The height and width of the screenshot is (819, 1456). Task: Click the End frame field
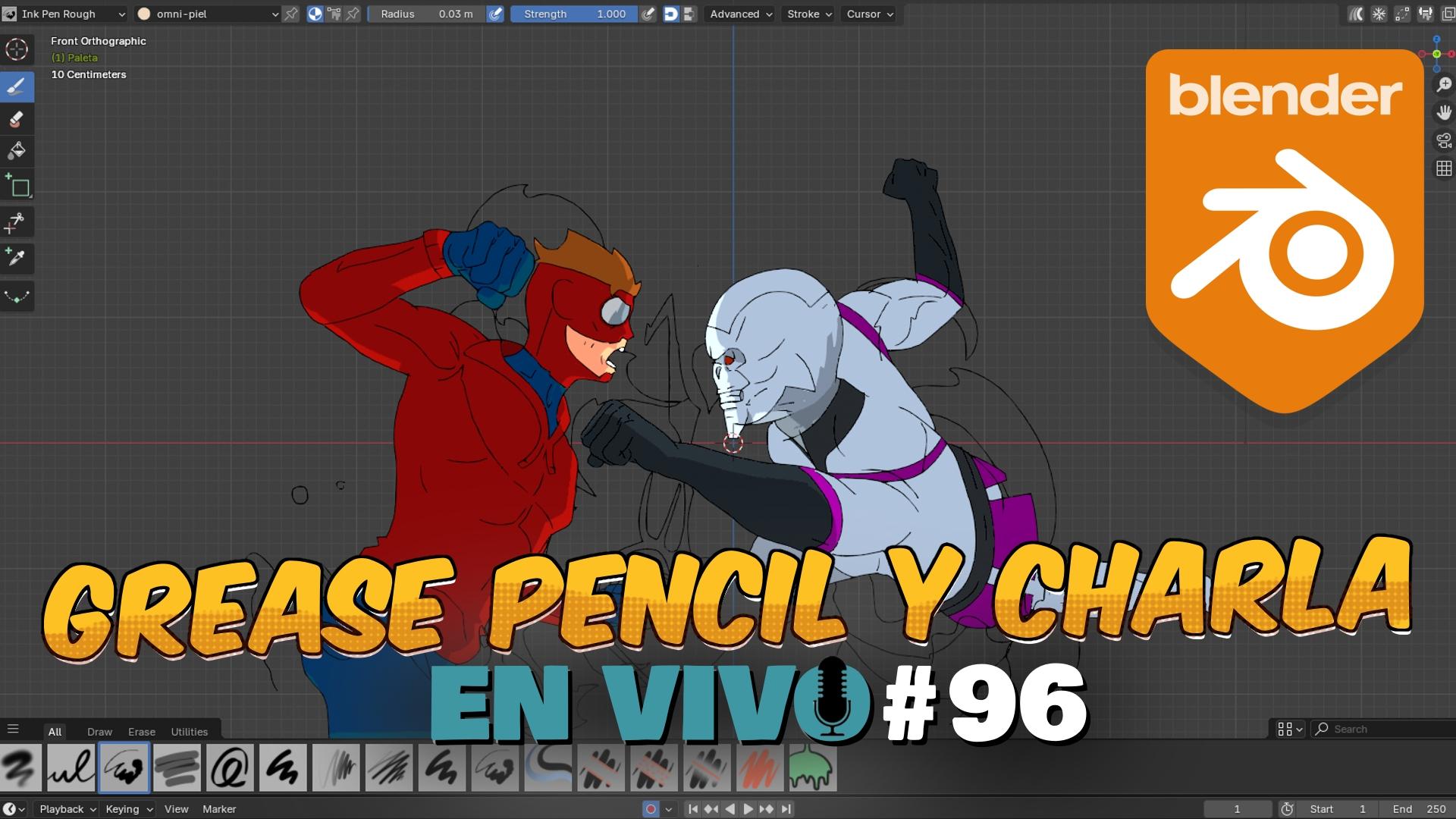tap(1416, 809)
